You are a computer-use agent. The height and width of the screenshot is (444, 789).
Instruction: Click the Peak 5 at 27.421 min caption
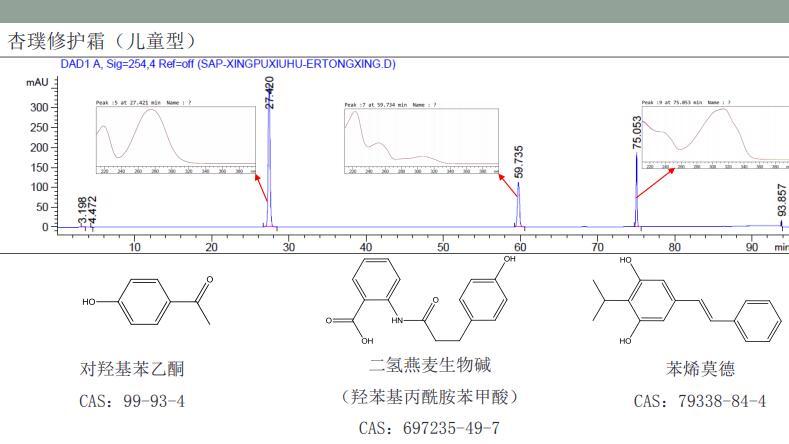(144, 103)
